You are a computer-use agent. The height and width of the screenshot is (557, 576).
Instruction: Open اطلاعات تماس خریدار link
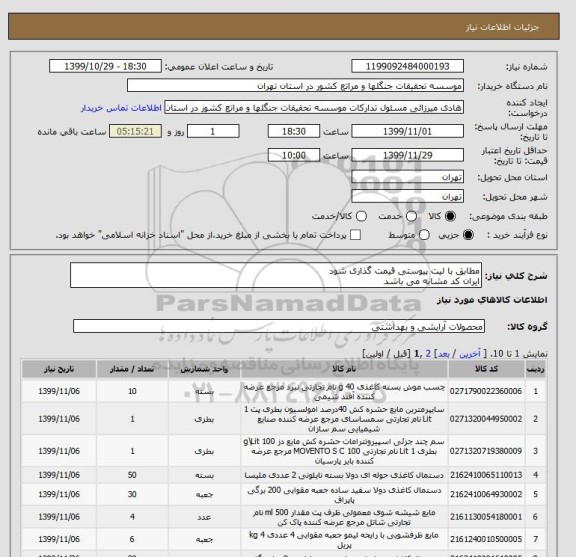121,108
